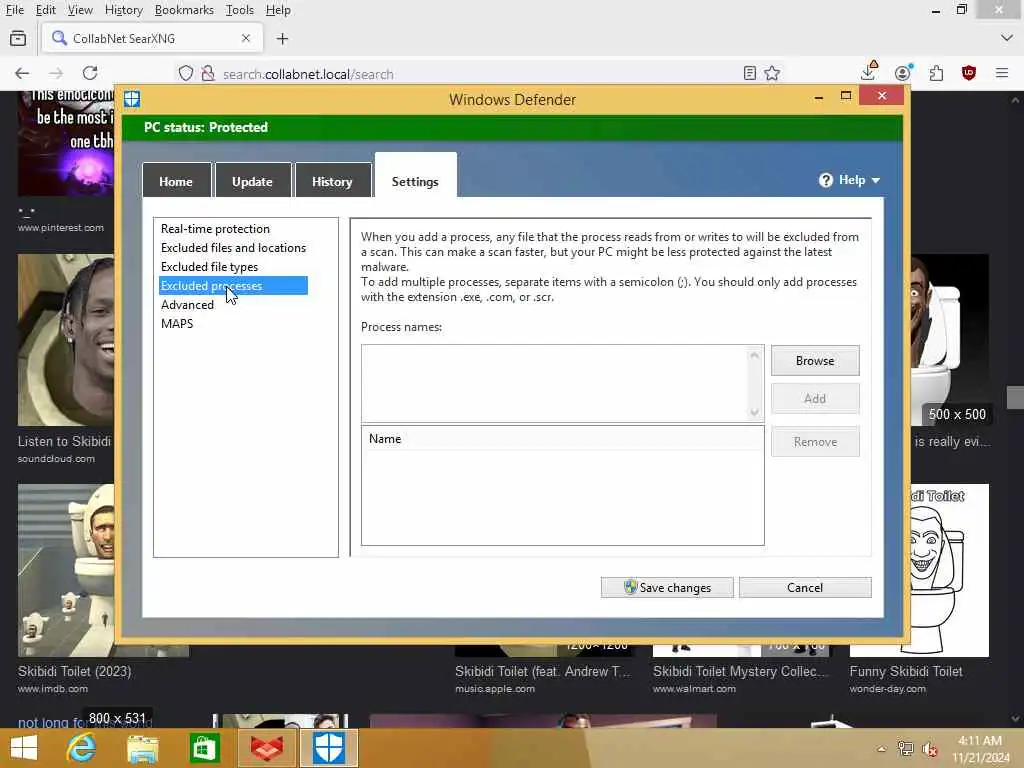This screenshot has height=768, width=1024.
Task: Bookmark this page with the star icon
Action: pyautogui.click(x=773, y=73)
